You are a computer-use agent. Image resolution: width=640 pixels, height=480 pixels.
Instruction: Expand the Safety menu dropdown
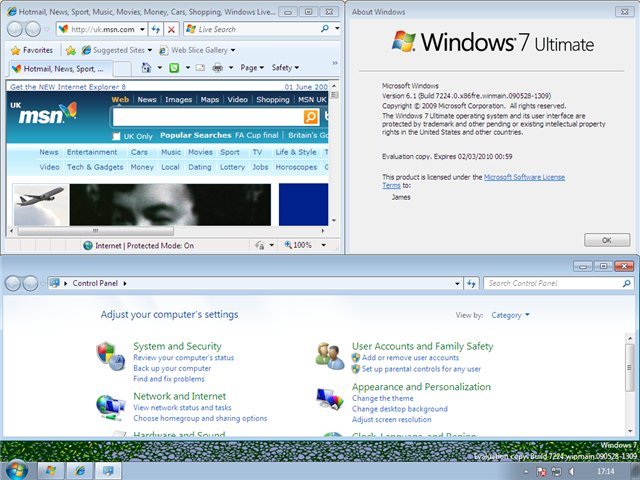(x=285, y=68)
